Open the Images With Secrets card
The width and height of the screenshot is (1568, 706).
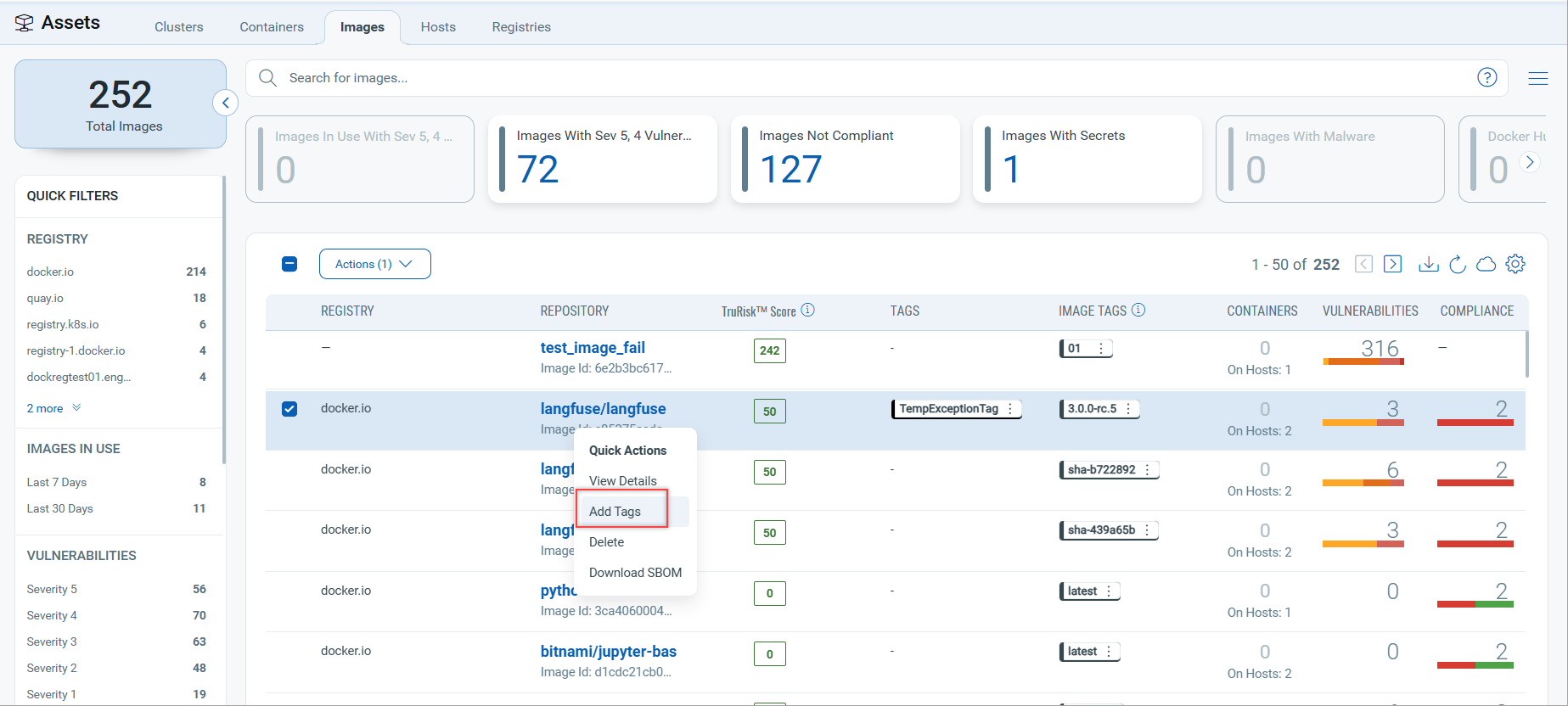click(1087, 160)
